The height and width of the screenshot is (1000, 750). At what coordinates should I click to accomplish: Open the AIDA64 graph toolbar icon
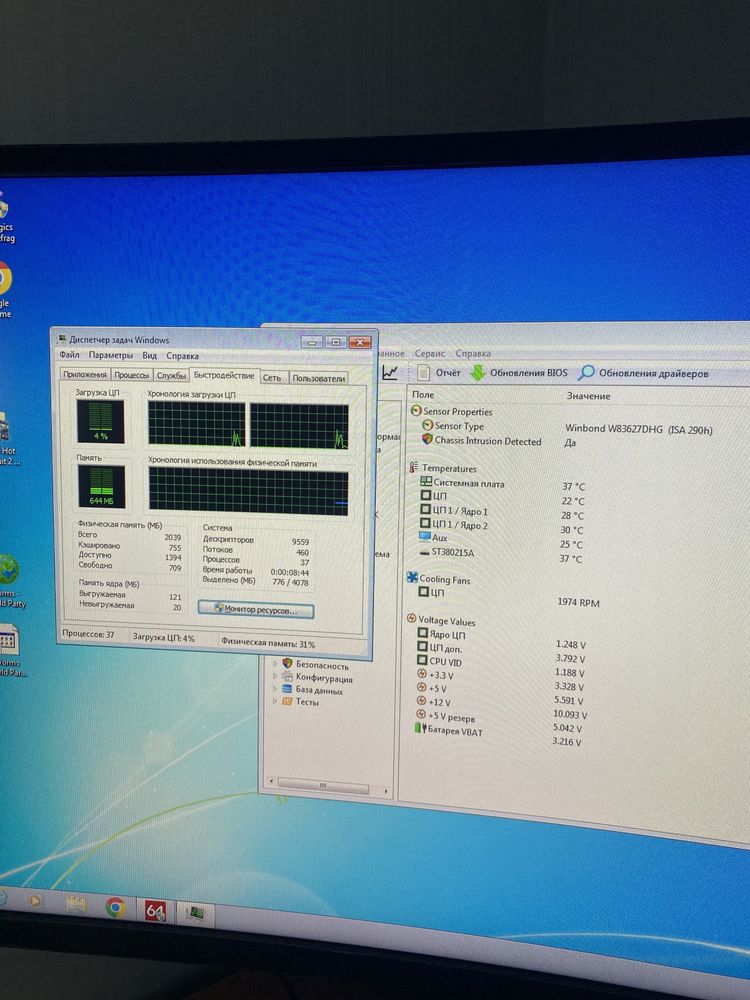coord(390,372)
